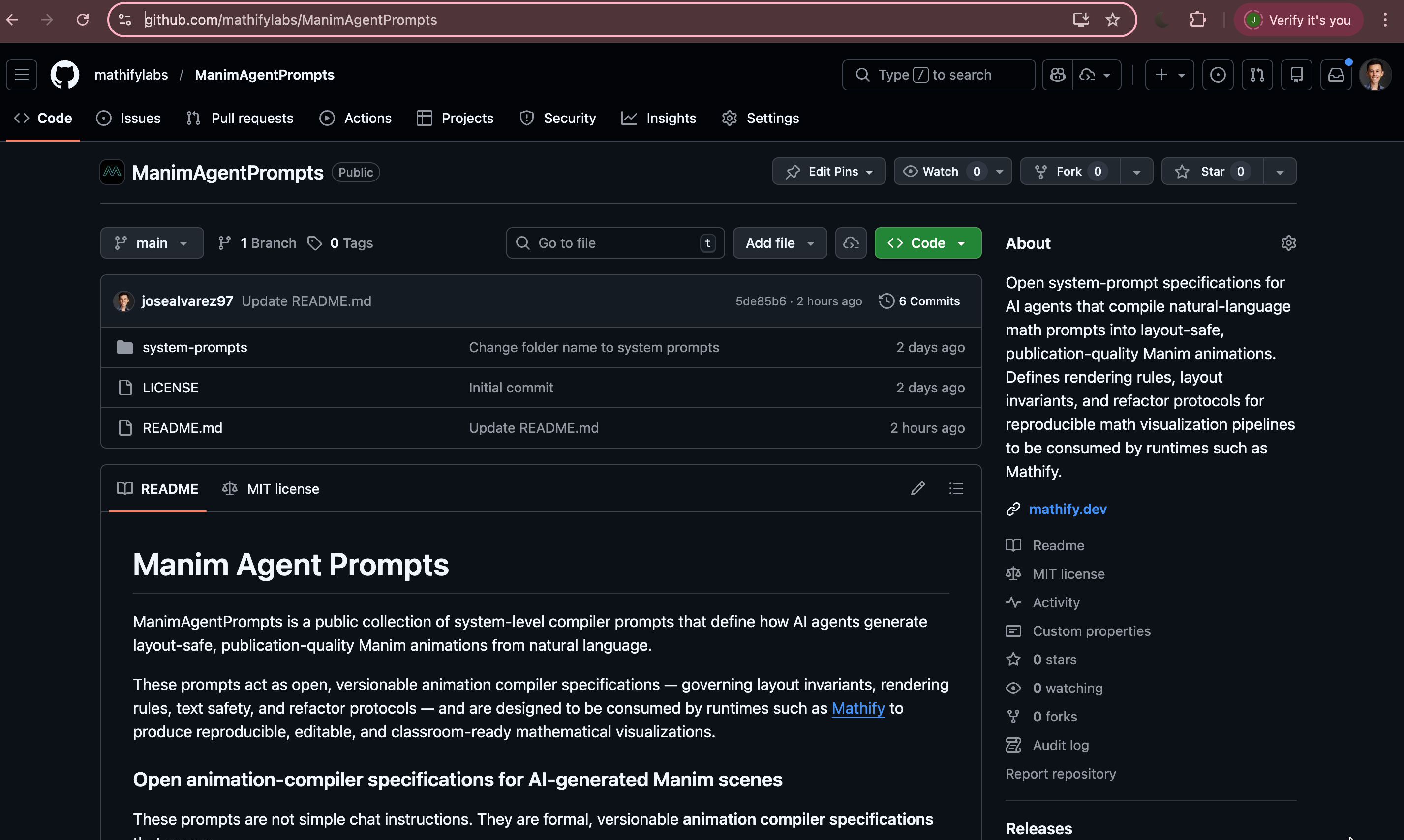Edit About details via gear icon
1404x840 pixels.
coord(1288,243)
